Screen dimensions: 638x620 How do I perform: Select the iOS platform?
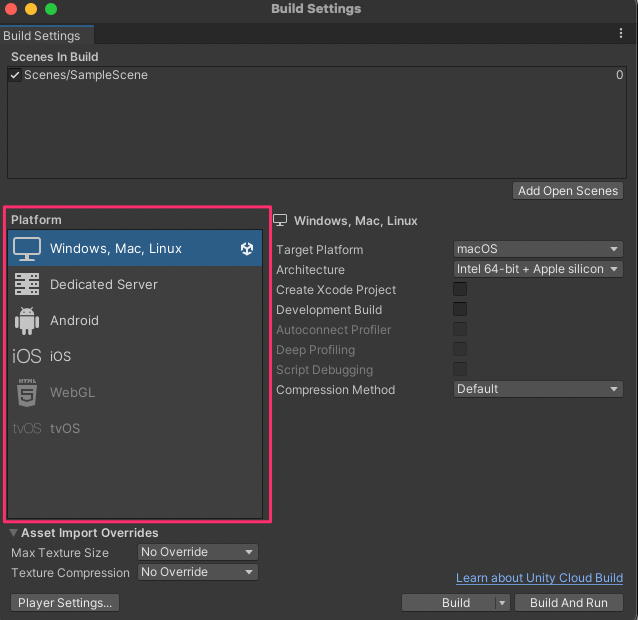135,356
